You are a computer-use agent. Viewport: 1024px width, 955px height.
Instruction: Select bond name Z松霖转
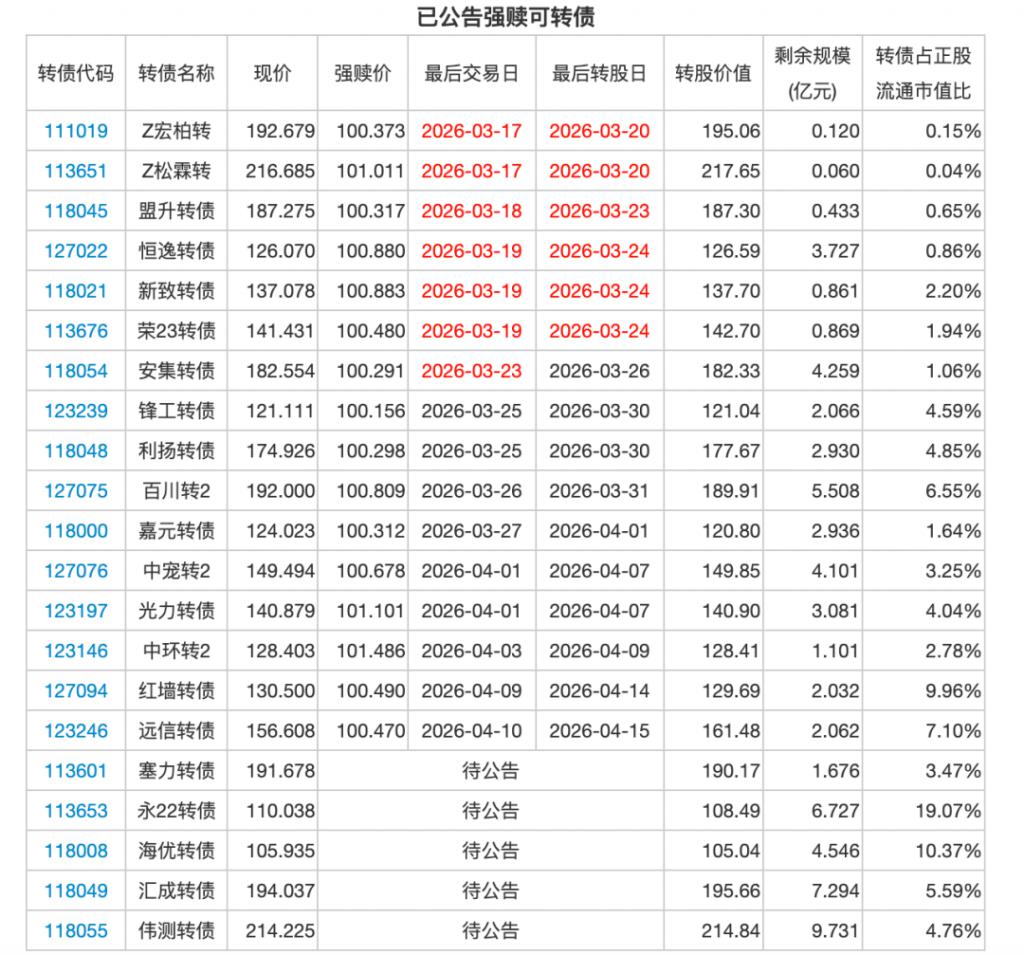[176, 171]
